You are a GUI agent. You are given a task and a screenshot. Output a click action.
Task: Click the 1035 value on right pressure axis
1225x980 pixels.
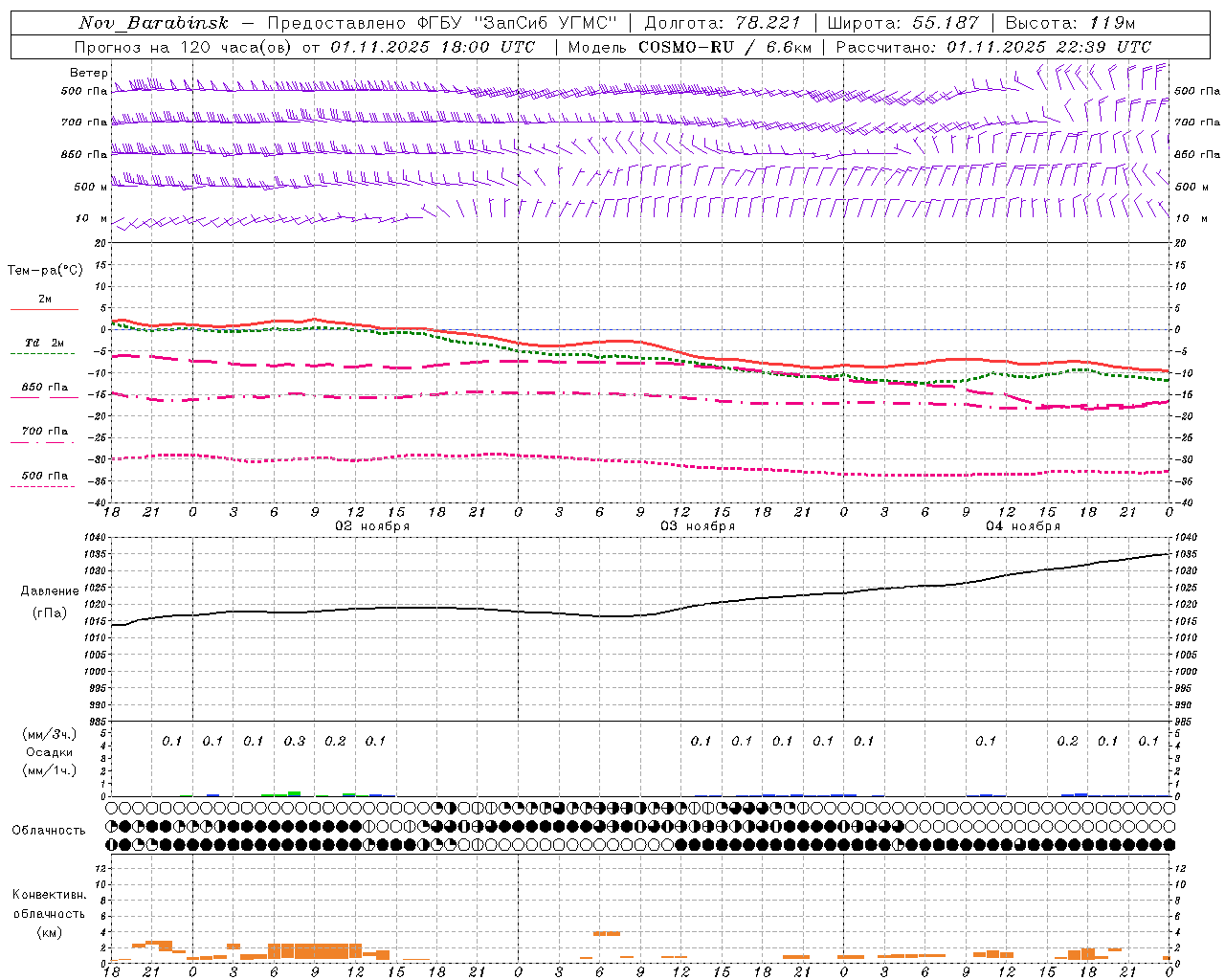[1187, 554]
